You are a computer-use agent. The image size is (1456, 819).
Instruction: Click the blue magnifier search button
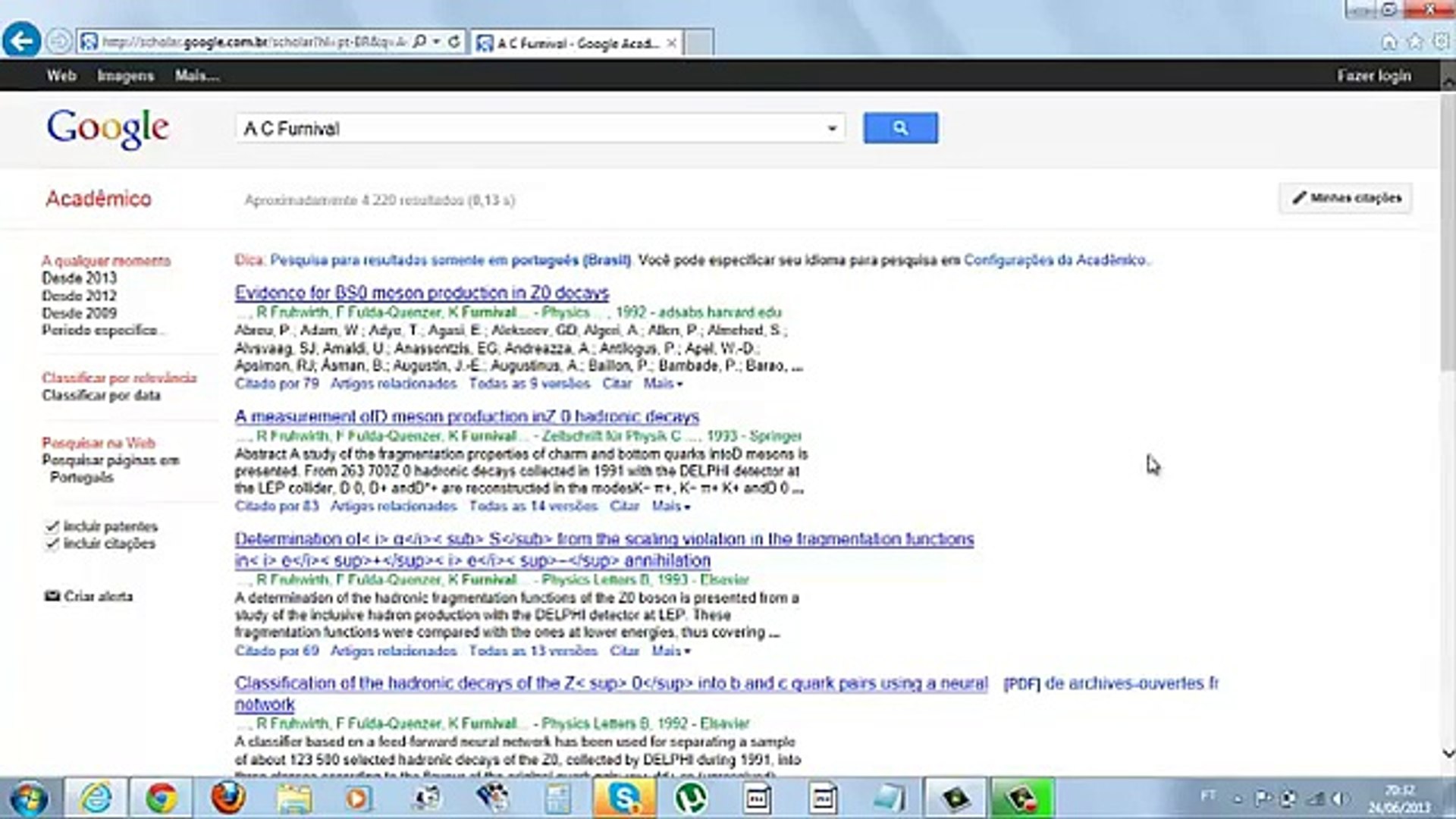click(x=900, y=128)
